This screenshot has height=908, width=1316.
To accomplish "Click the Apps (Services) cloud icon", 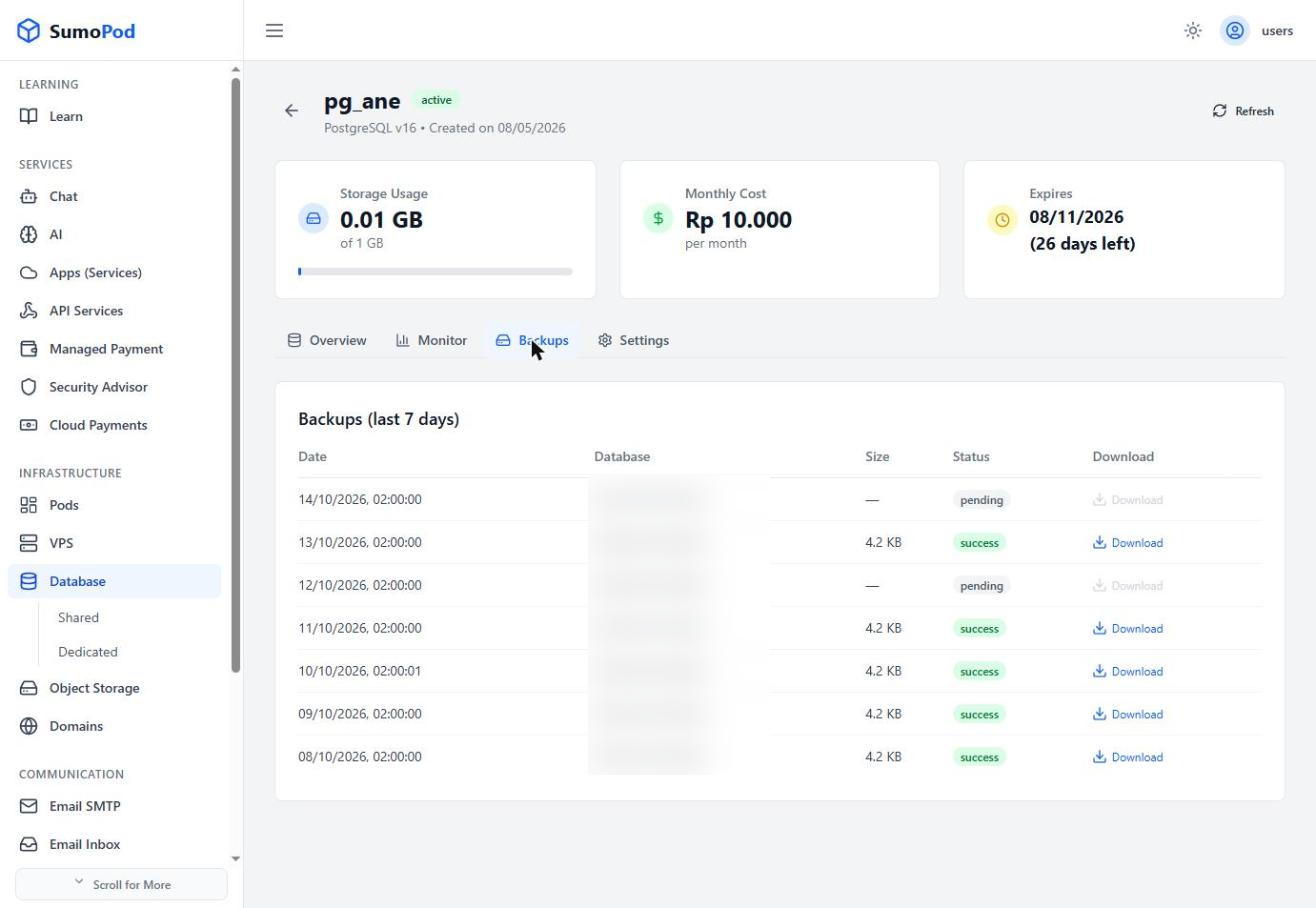I will coord(29,273).
